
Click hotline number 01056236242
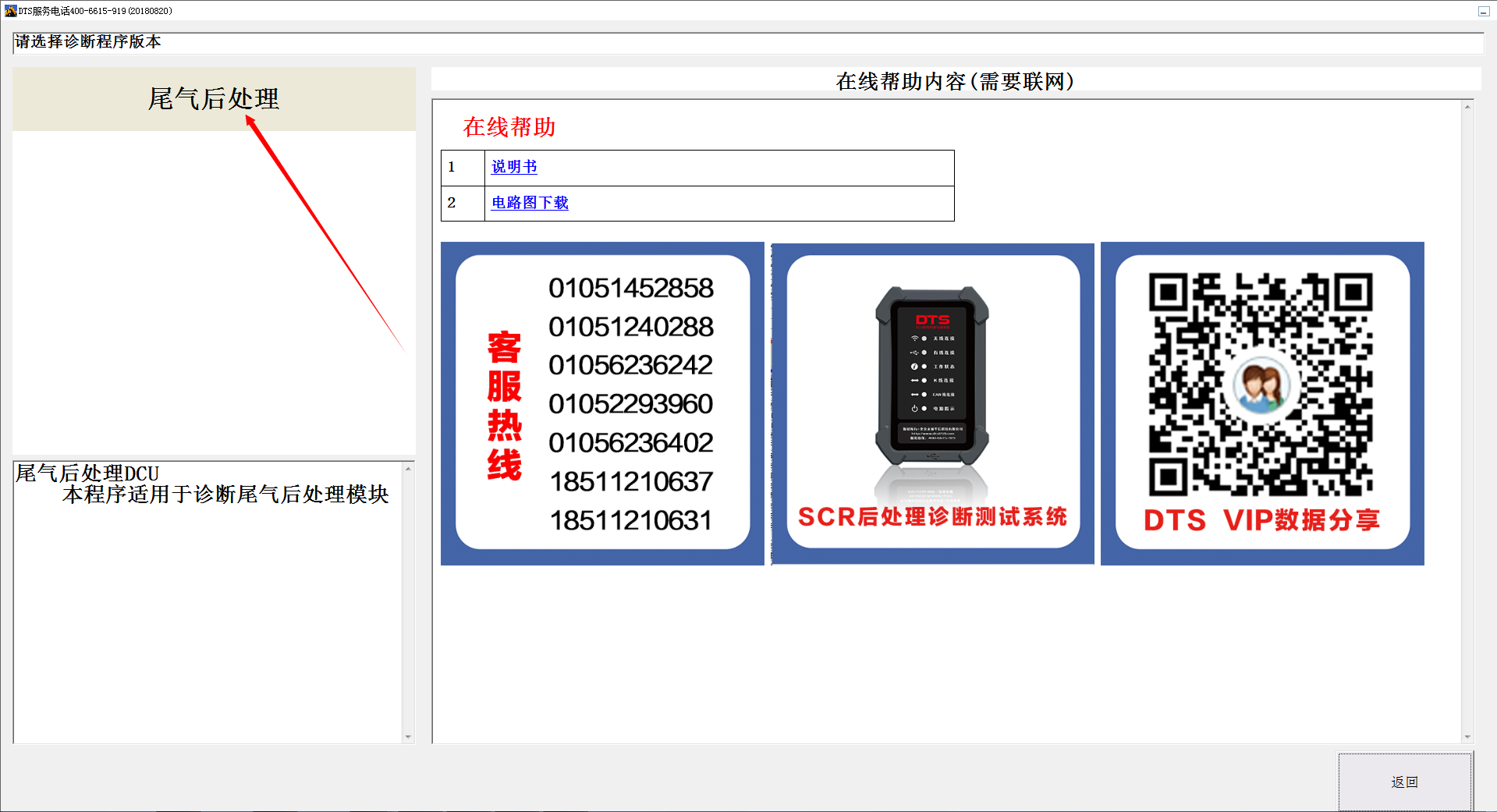tap(630, 365)
